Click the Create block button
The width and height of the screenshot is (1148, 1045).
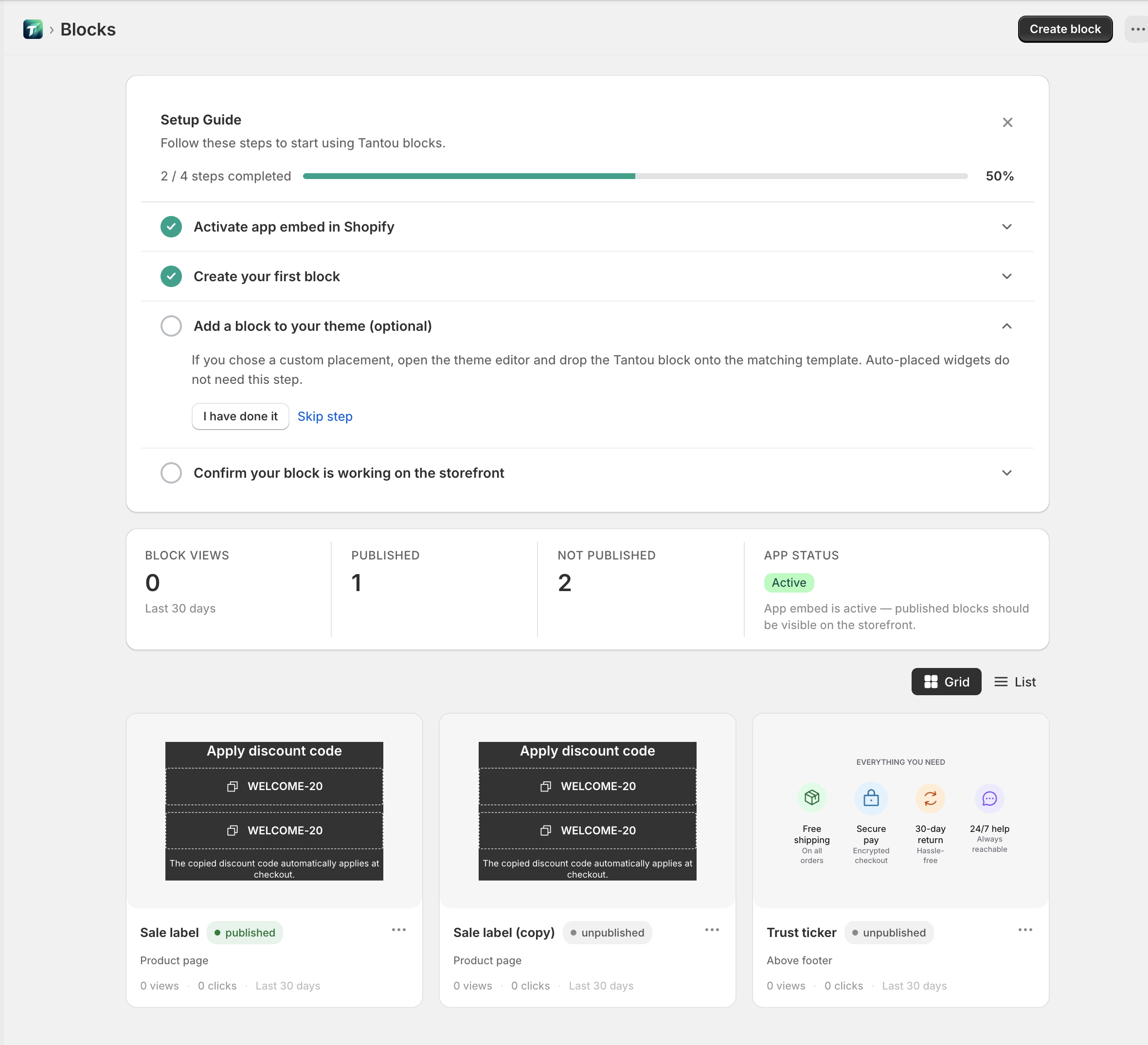1065,29
